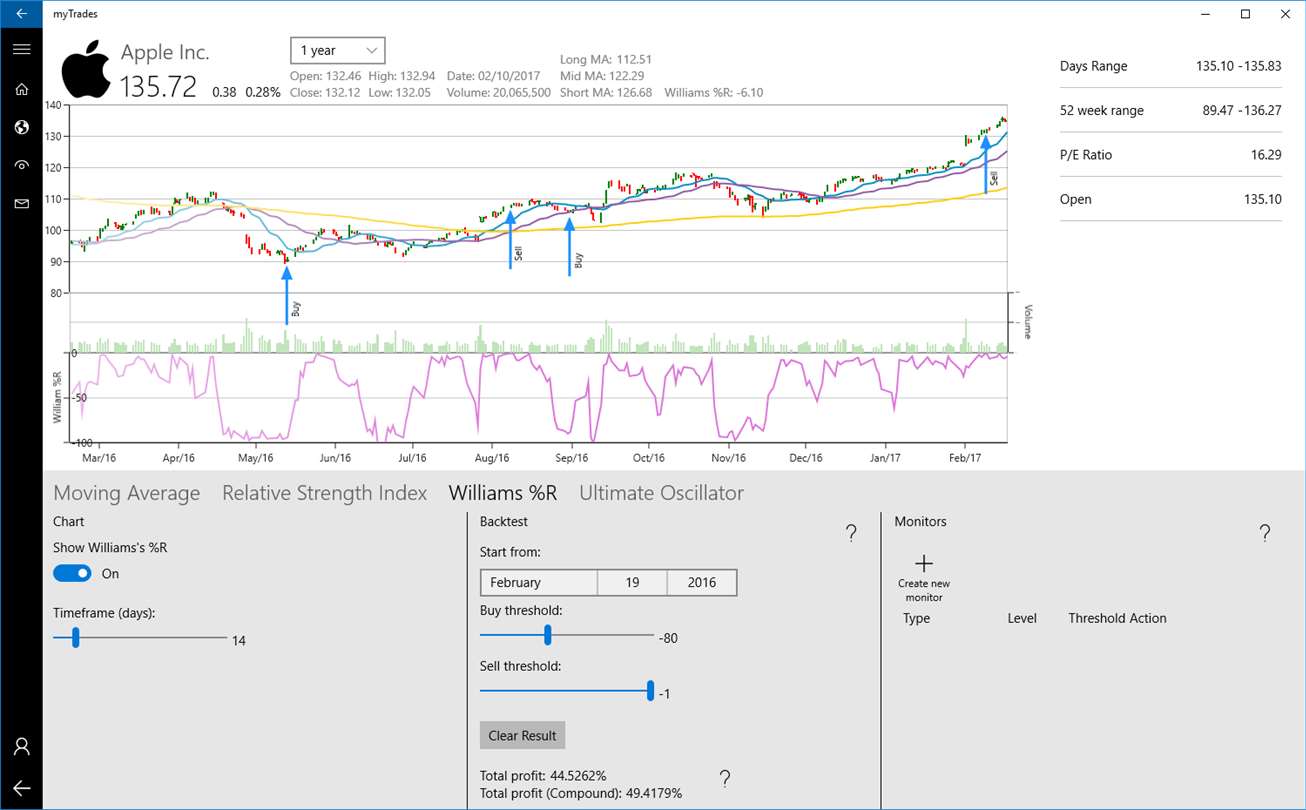This screenshot has height=810, width=1306.
Task: Click the 52 week range value 89.47 -136.27
Action: pyautogui.click(x=1242, y=110)
